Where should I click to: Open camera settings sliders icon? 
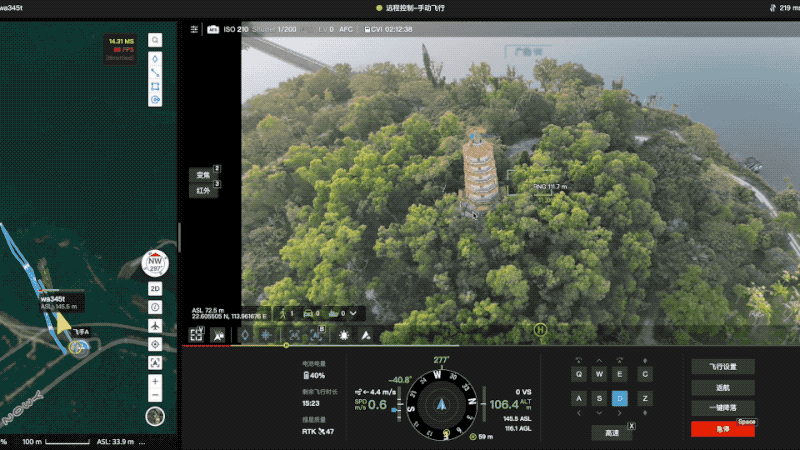194,29
